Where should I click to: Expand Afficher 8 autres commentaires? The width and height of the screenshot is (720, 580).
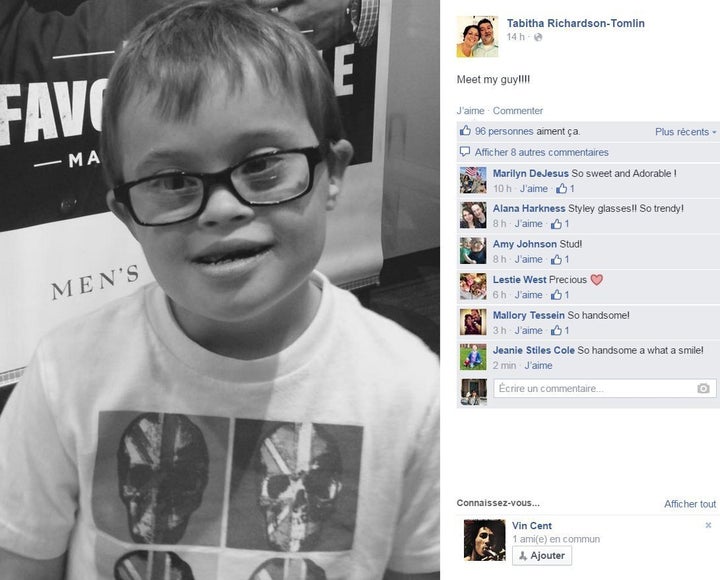pyautogui.click(x=541, y=152)
